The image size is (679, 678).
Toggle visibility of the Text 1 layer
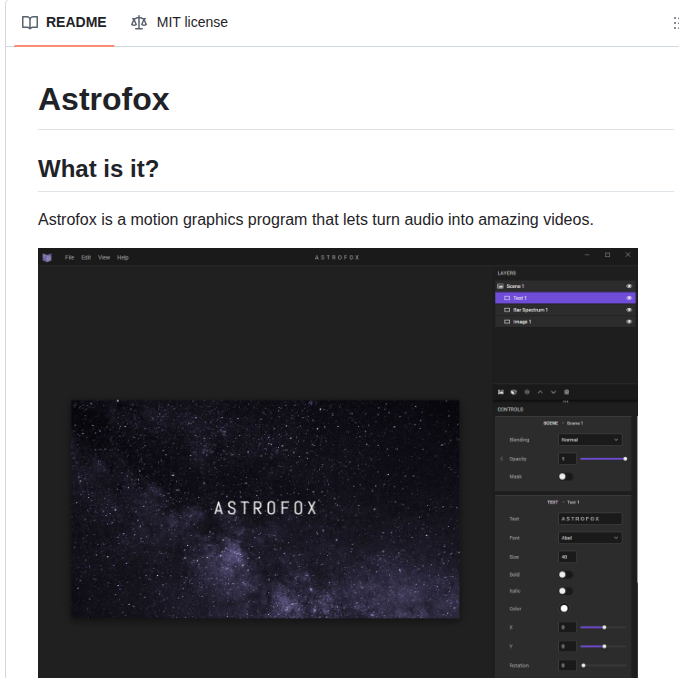tap(629, 298)
